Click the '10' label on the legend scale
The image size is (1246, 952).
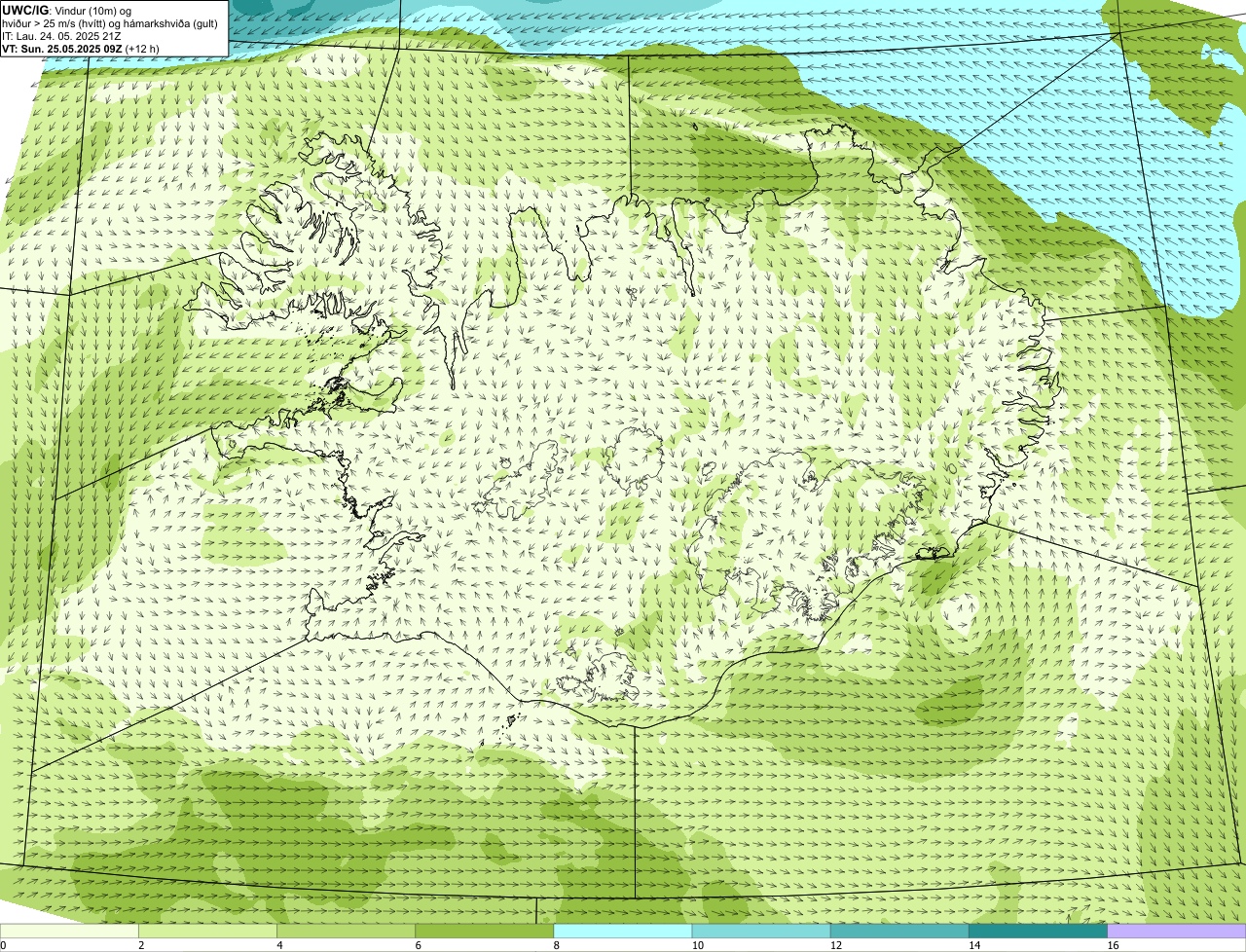[x=698, y=945]
